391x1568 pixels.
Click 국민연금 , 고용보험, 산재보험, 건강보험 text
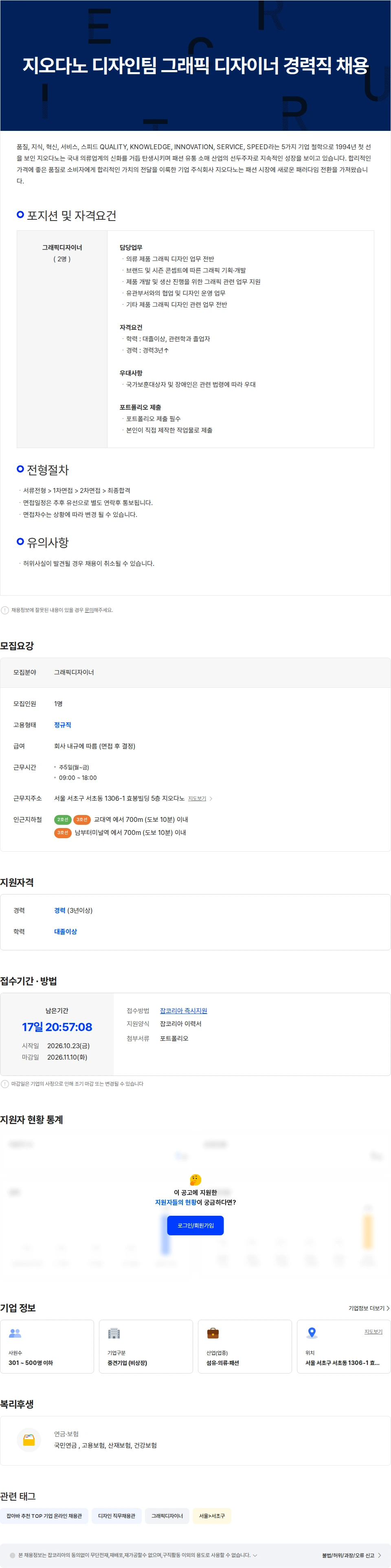pos(105,1445)
